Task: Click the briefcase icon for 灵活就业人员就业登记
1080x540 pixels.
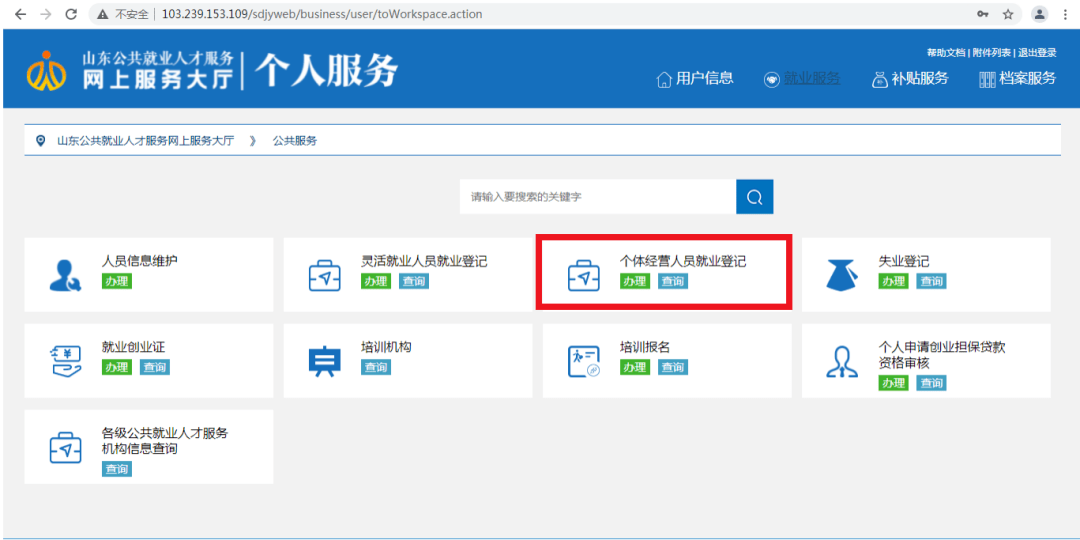Action: point(324,276)
